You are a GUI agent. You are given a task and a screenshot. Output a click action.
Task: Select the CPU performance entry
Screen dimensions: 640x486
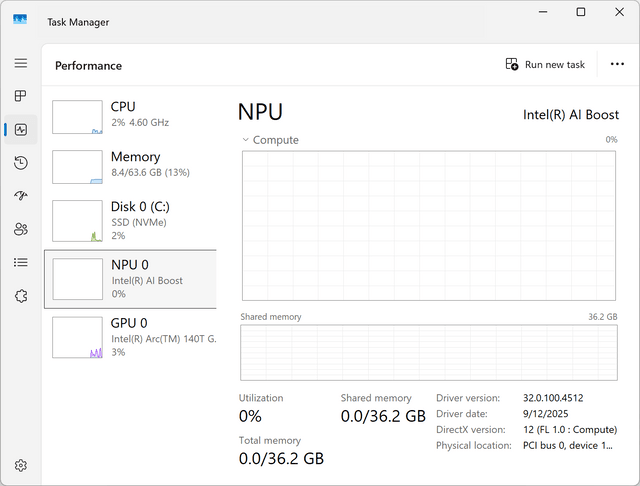(131, 117)
